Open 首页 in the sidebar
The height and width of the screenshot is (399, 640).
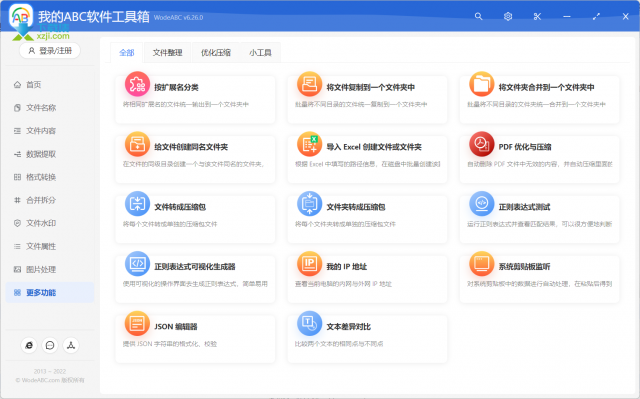[x=50, y=85]
